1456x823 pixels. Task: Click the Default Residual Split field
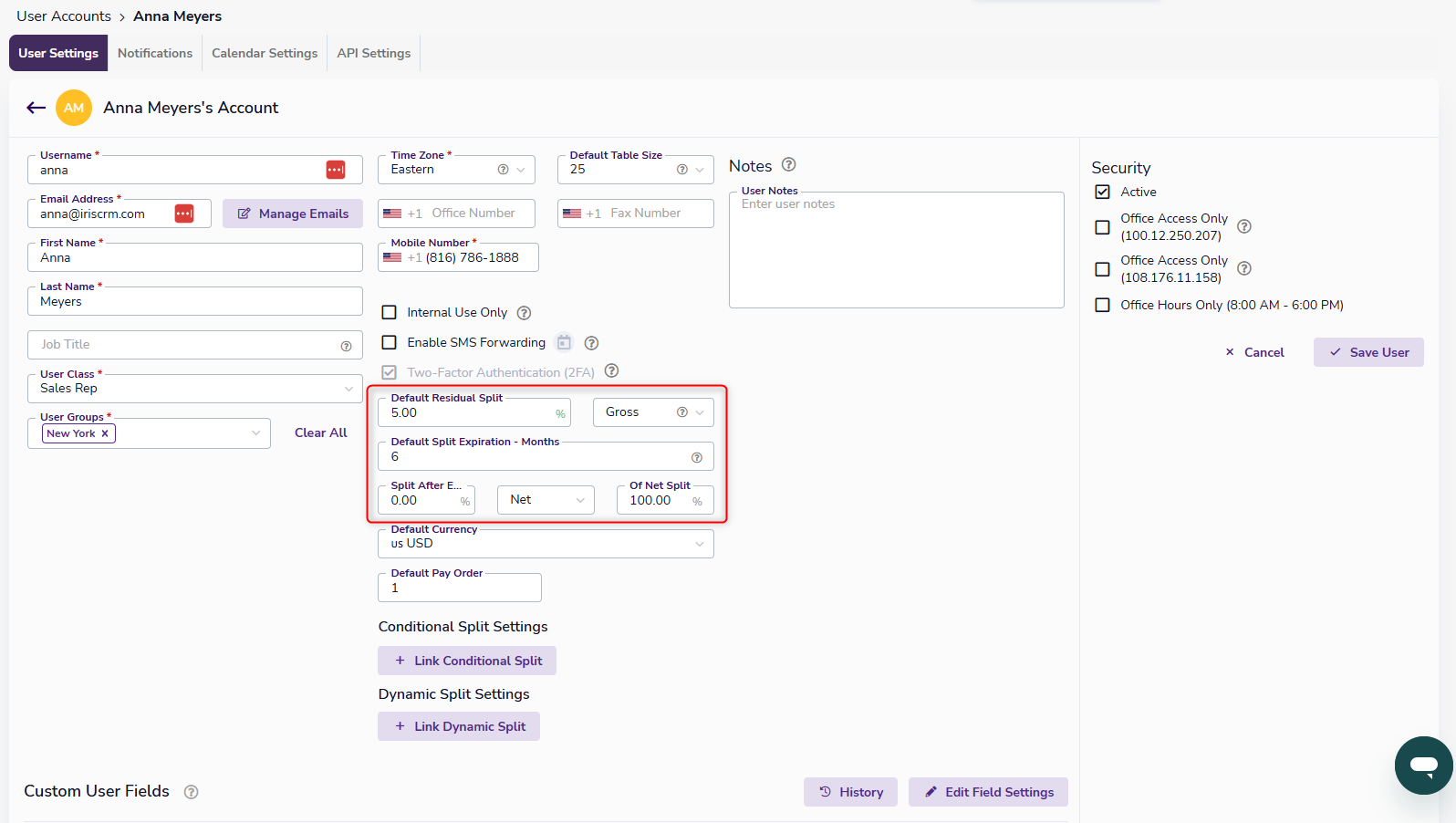474,412
